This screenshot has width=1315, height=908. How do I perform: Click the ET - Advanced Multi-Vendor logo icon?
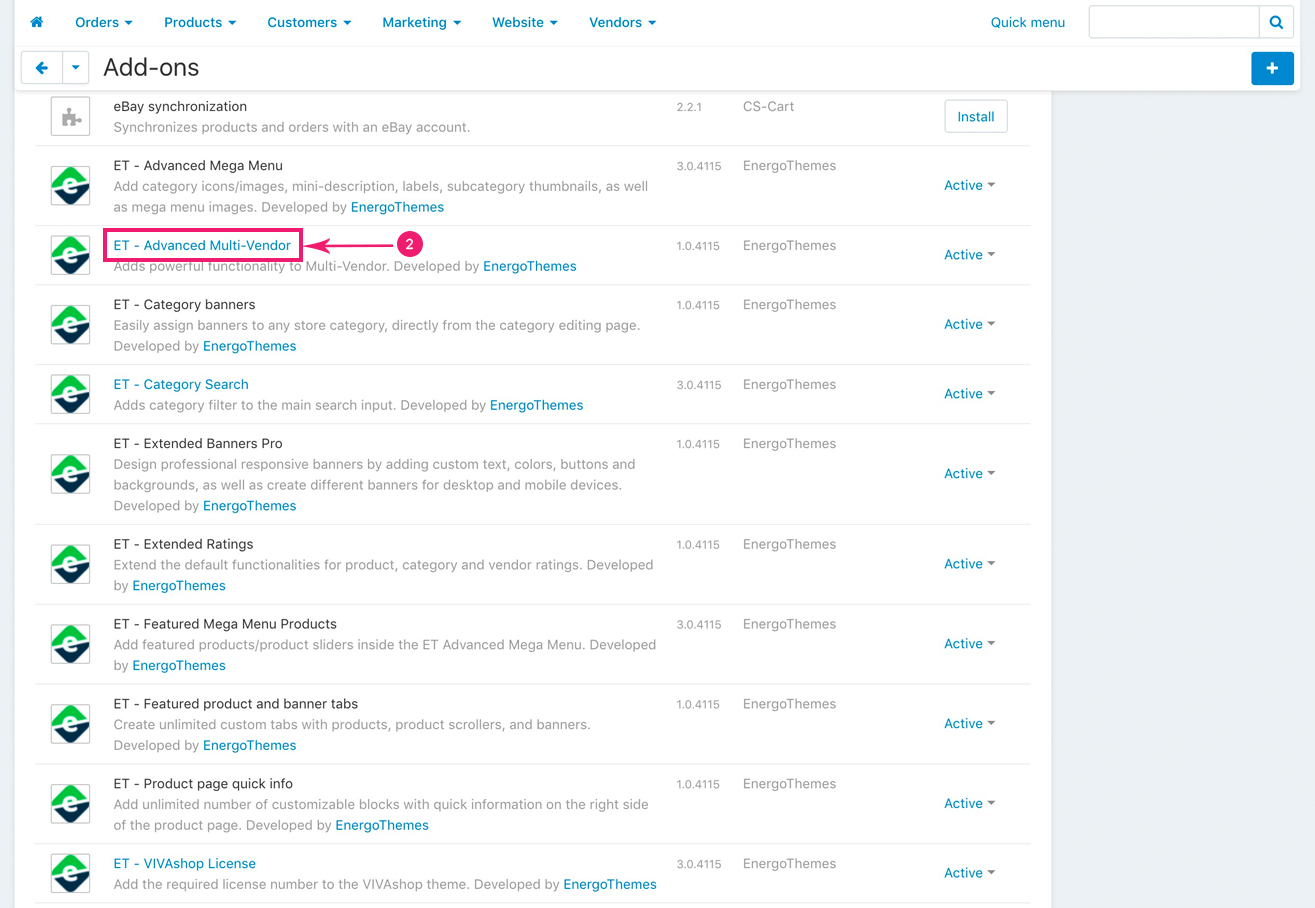coord(70,255)
